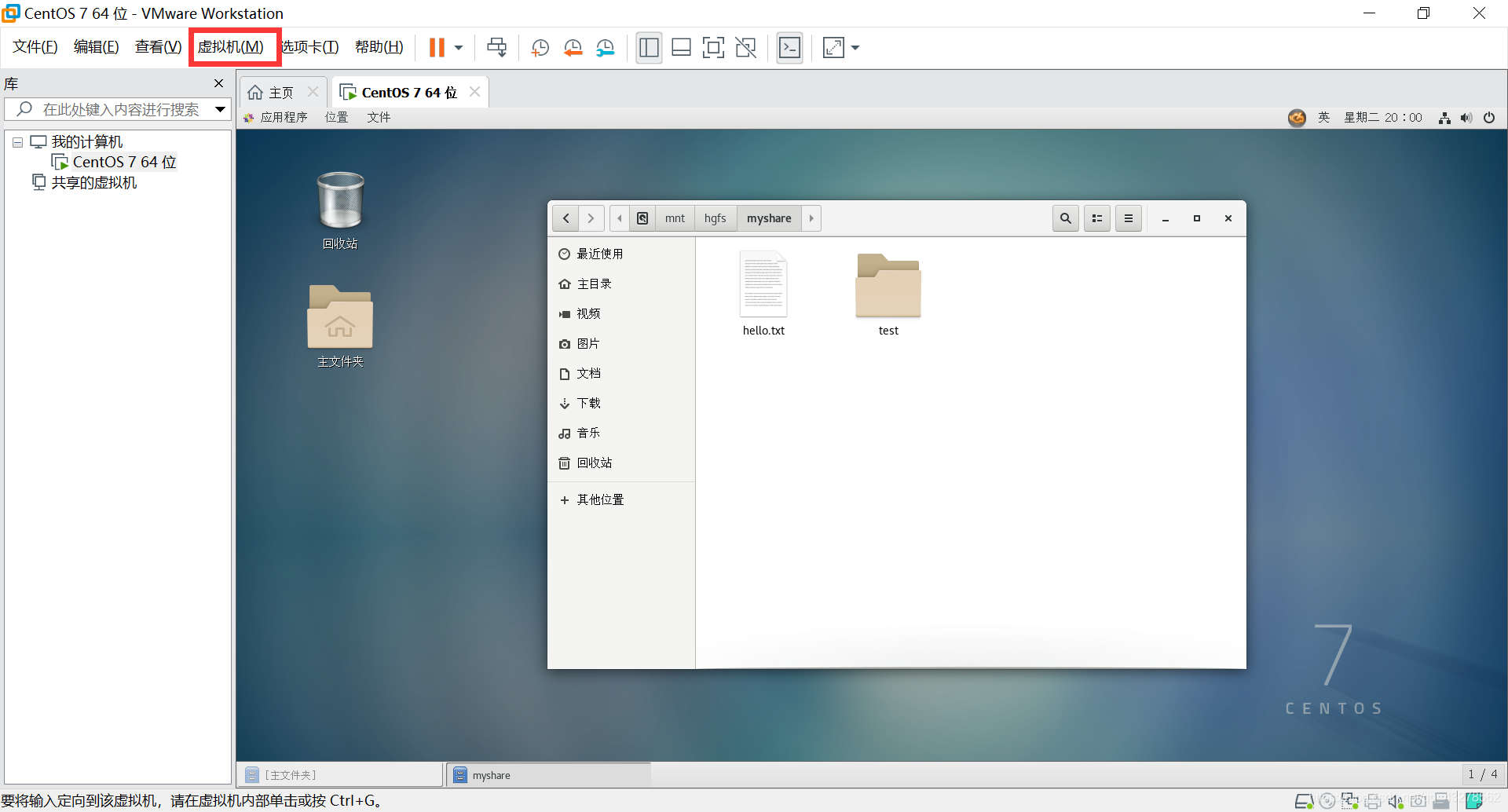Click the power icon in GNOME panel

point(1489,118)
